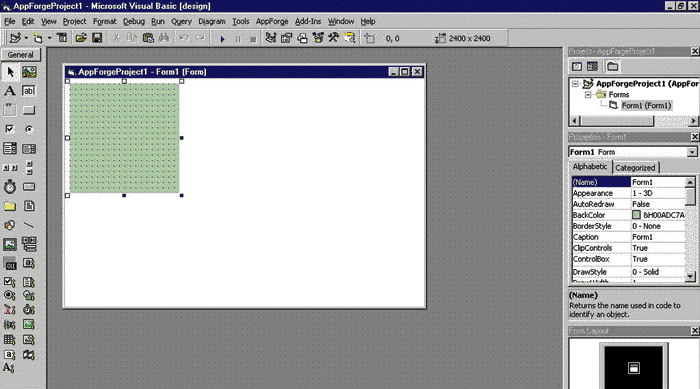
Task: Click the Save Project toolbar icon
Action: [97, 38]
